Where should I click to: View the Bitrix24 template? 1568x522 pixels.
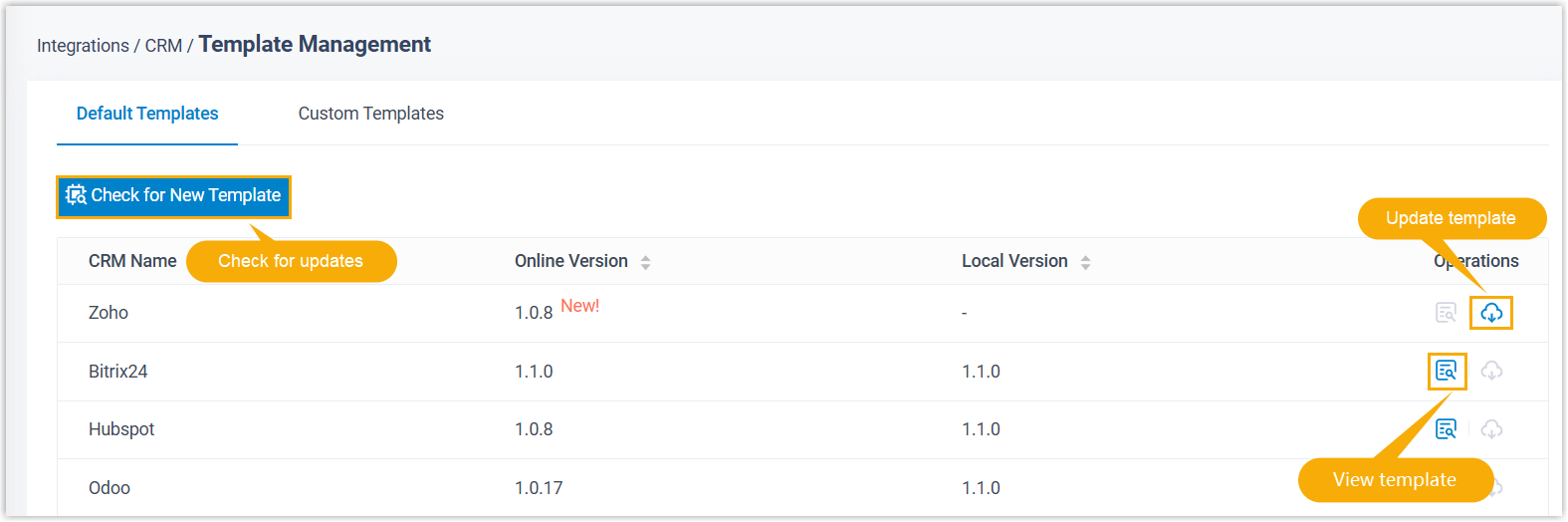pos(1446,372)
